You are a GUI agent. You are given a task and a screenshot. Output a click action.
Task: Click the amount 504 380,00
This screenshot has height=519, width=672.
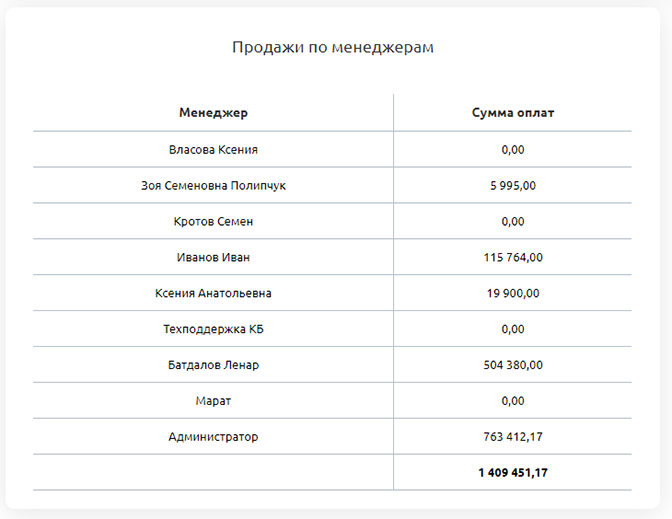pyautogui.click(x=512, y=365)
